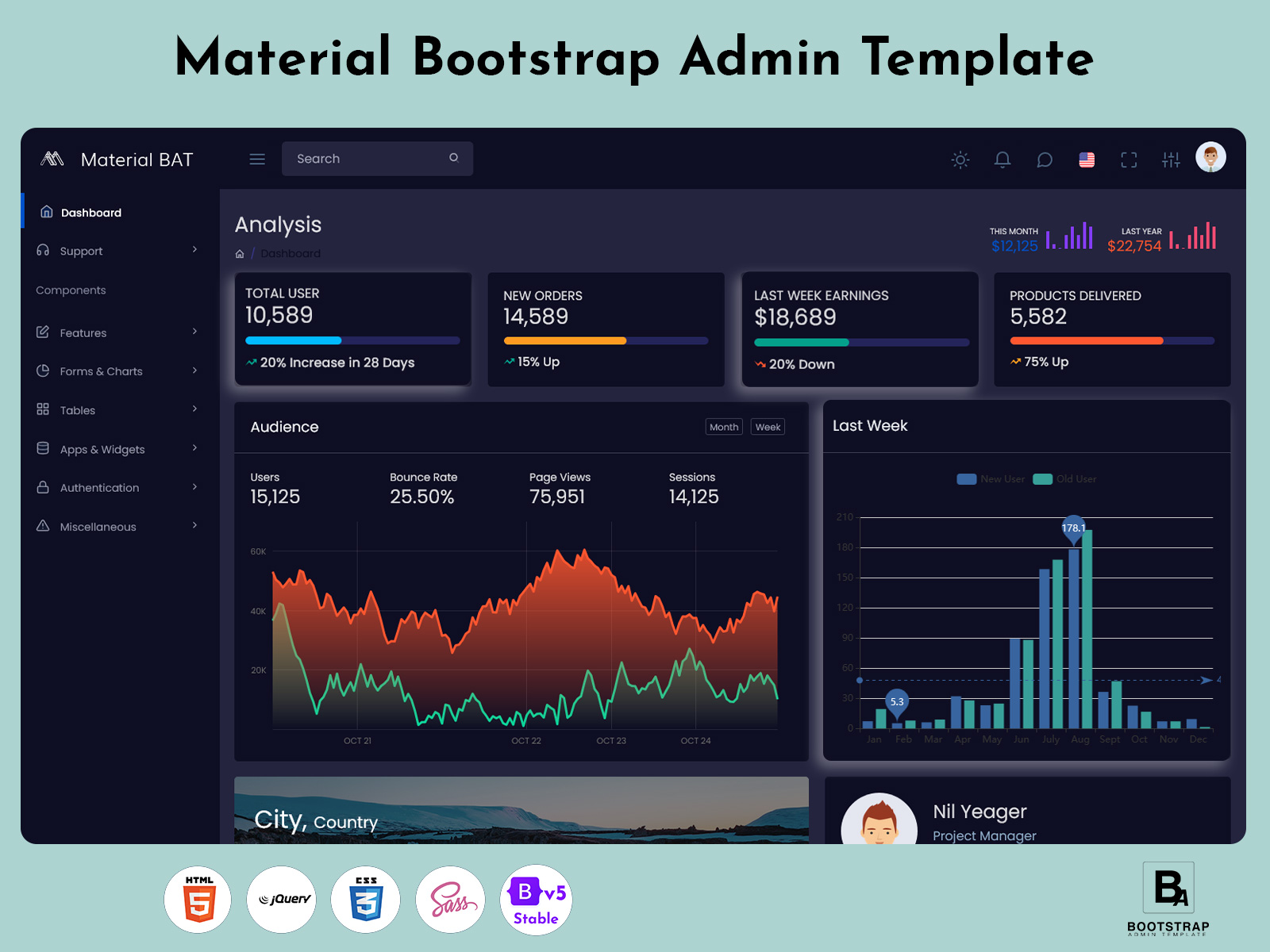Image resolution: width=1270 pixels, height=952 pixels.
Task: Open settings sliders icon in header
Action: 1171,159
